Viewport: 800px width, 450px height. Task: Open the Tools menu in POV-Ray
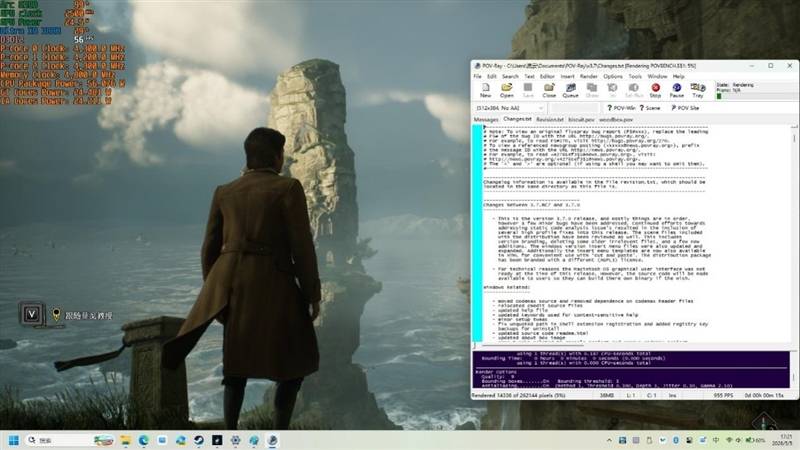coord(635,77)
